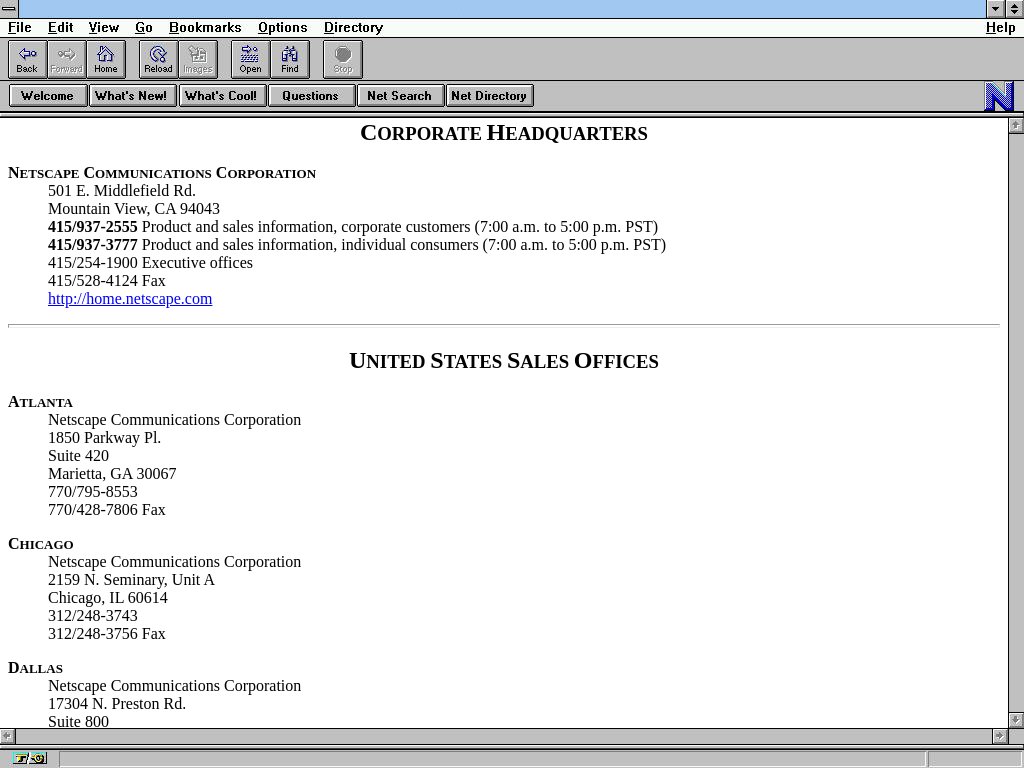This screenshot has width=1024, height=768.
Task: Open the File menu
Action: pos(19,27)
